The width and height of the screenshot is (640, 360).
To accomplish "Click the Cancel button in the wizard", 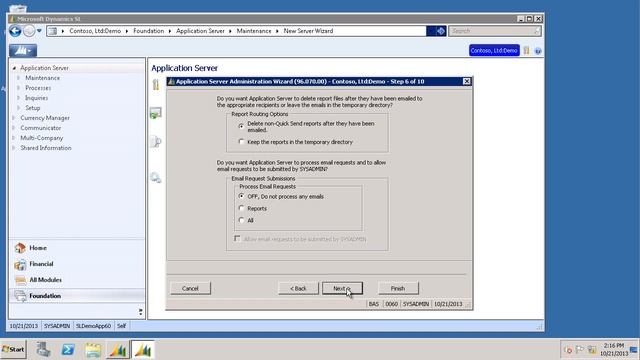I will pyautogui.click(x=190, y=288).
